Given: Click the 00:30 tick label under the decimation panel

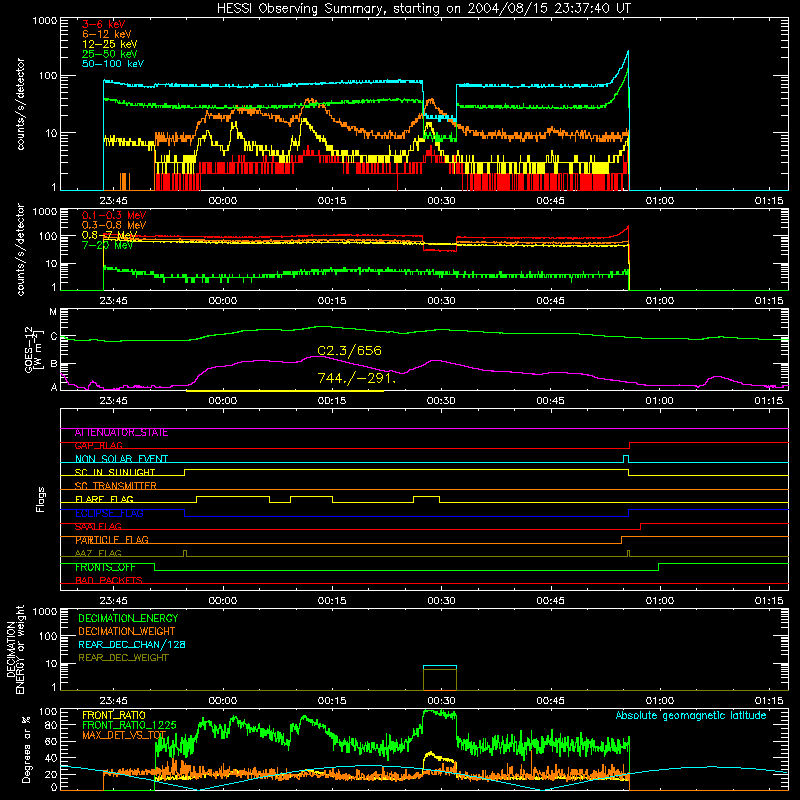Looking at the screenshot, I should [441, 701].
